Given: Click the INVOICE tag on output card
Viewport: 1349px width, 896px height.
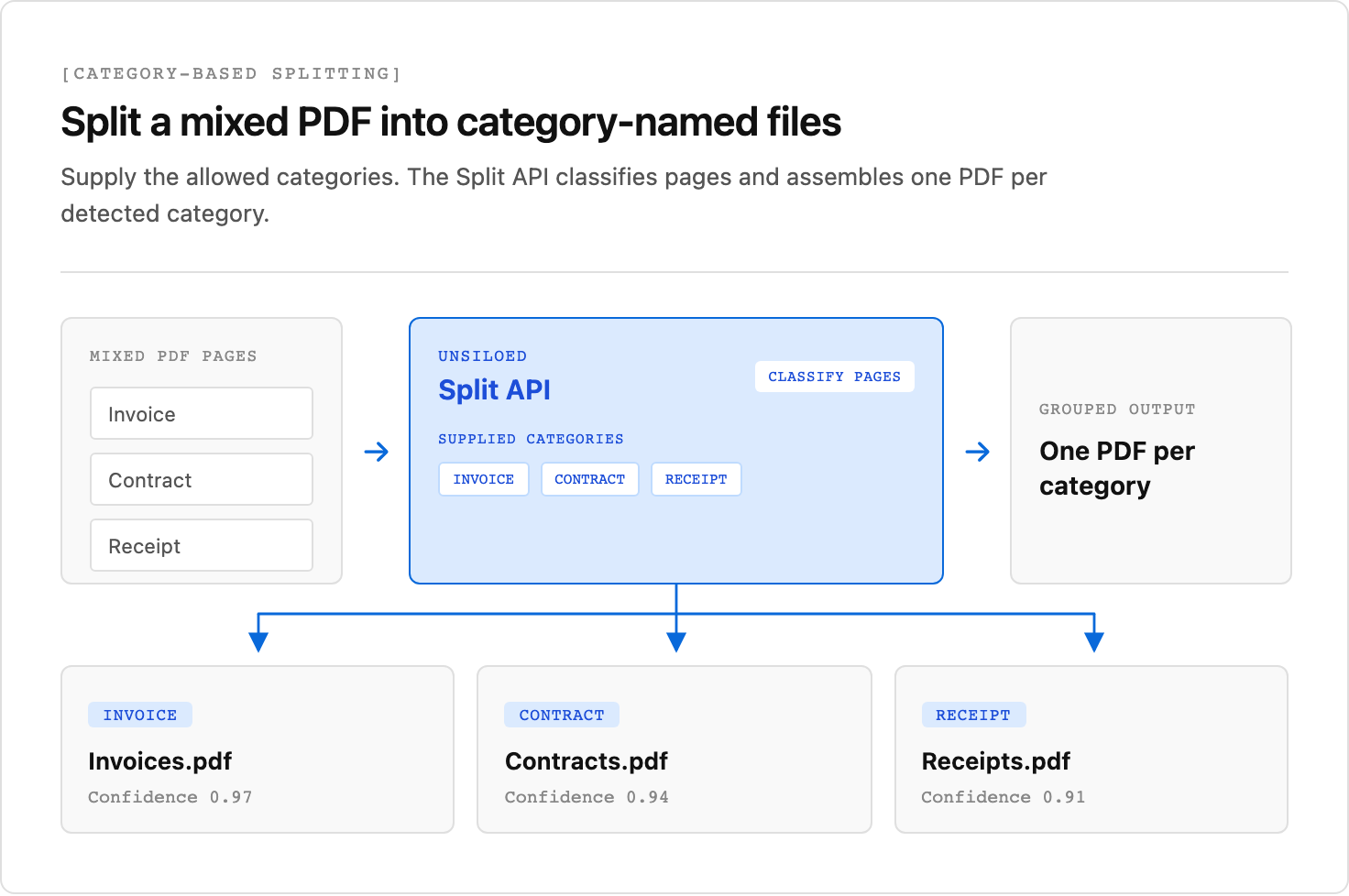Looking at the screenshot, I should pos(140,715).
